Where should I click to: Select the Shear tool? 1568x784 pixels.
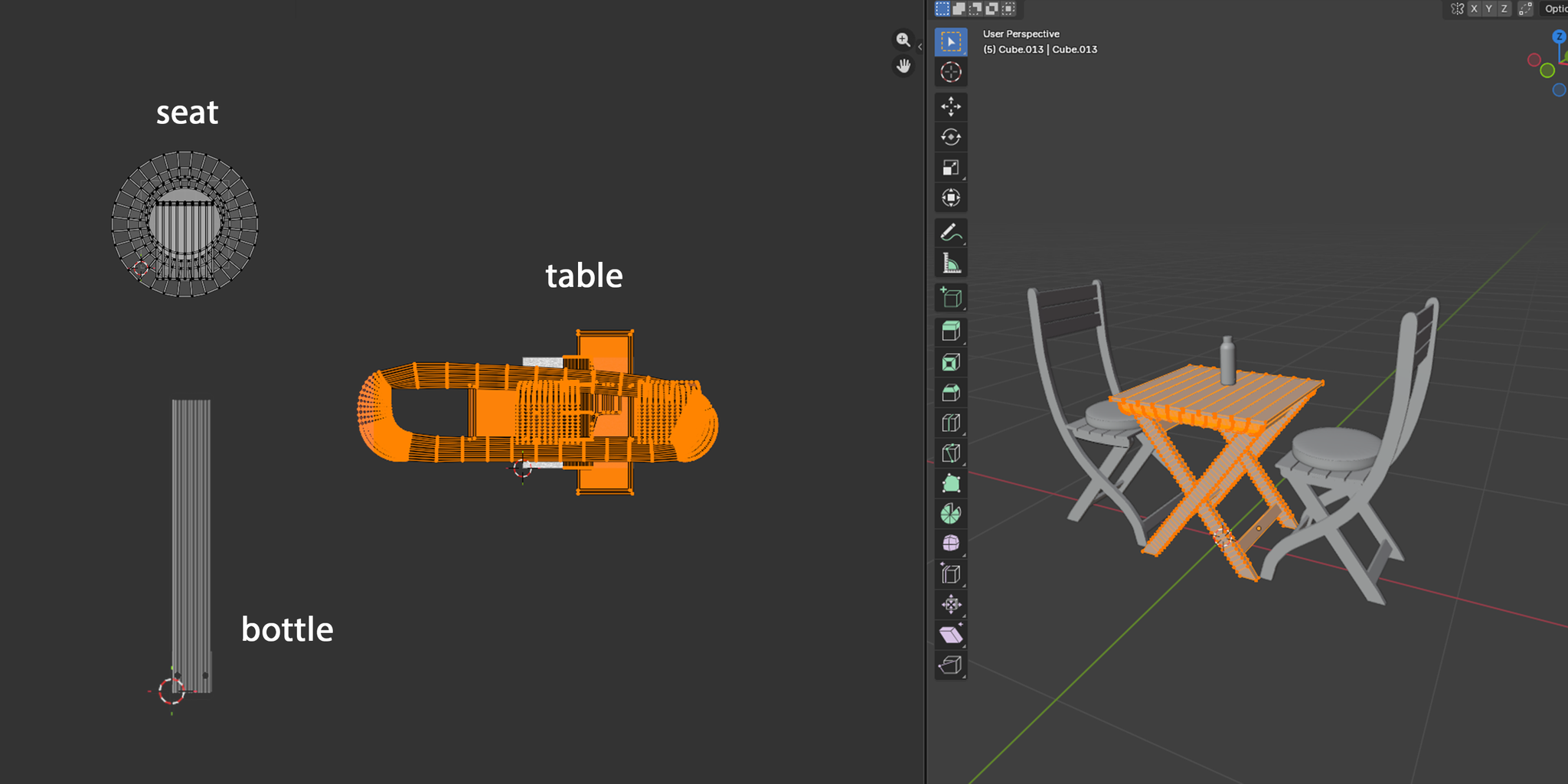pyautogui.click(x=951, y=635)
